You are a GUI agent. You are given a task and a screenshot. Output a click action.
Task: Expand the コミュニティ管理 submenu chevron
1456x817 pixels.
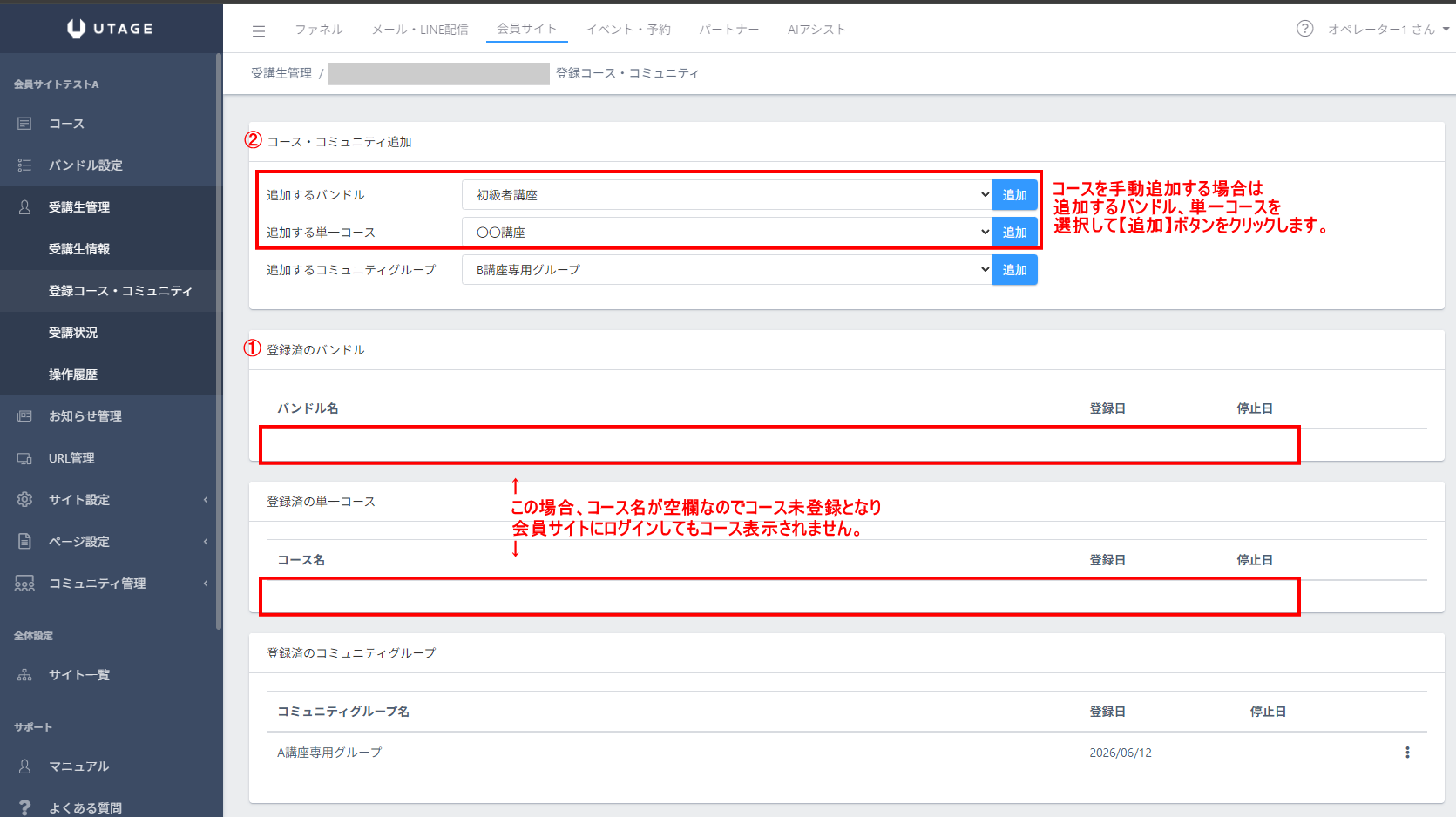tap(206, 584)
